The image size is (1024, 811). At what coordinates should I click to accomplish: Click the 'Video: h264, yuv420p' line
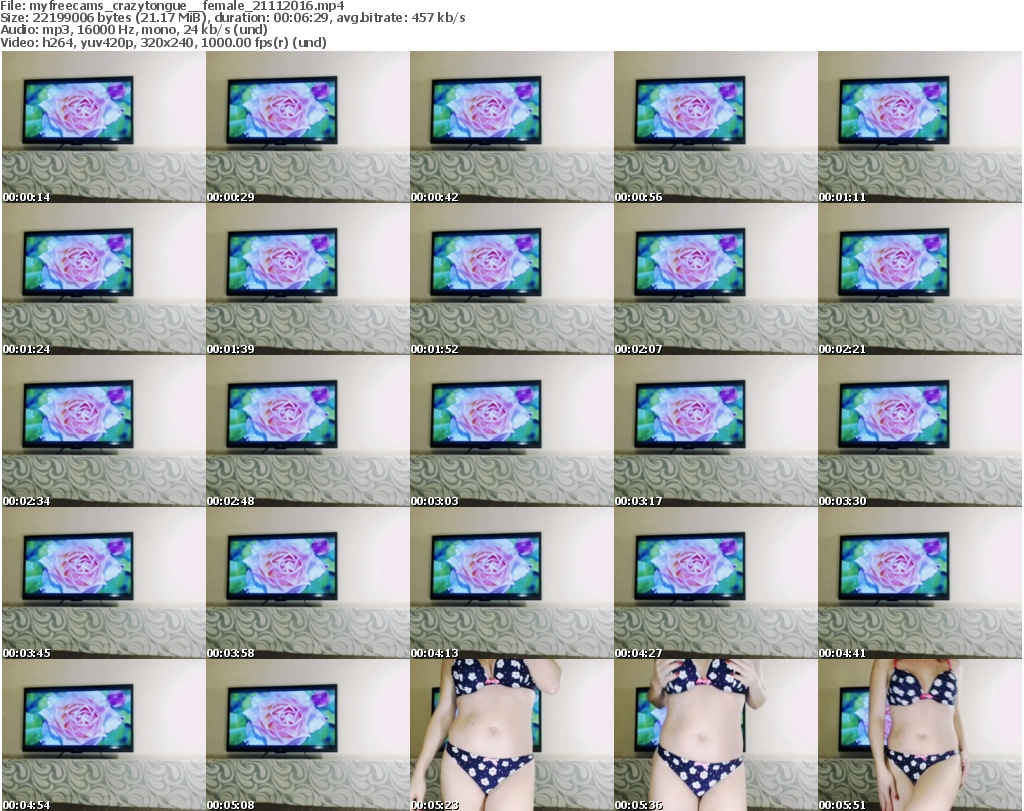point(163,42)
